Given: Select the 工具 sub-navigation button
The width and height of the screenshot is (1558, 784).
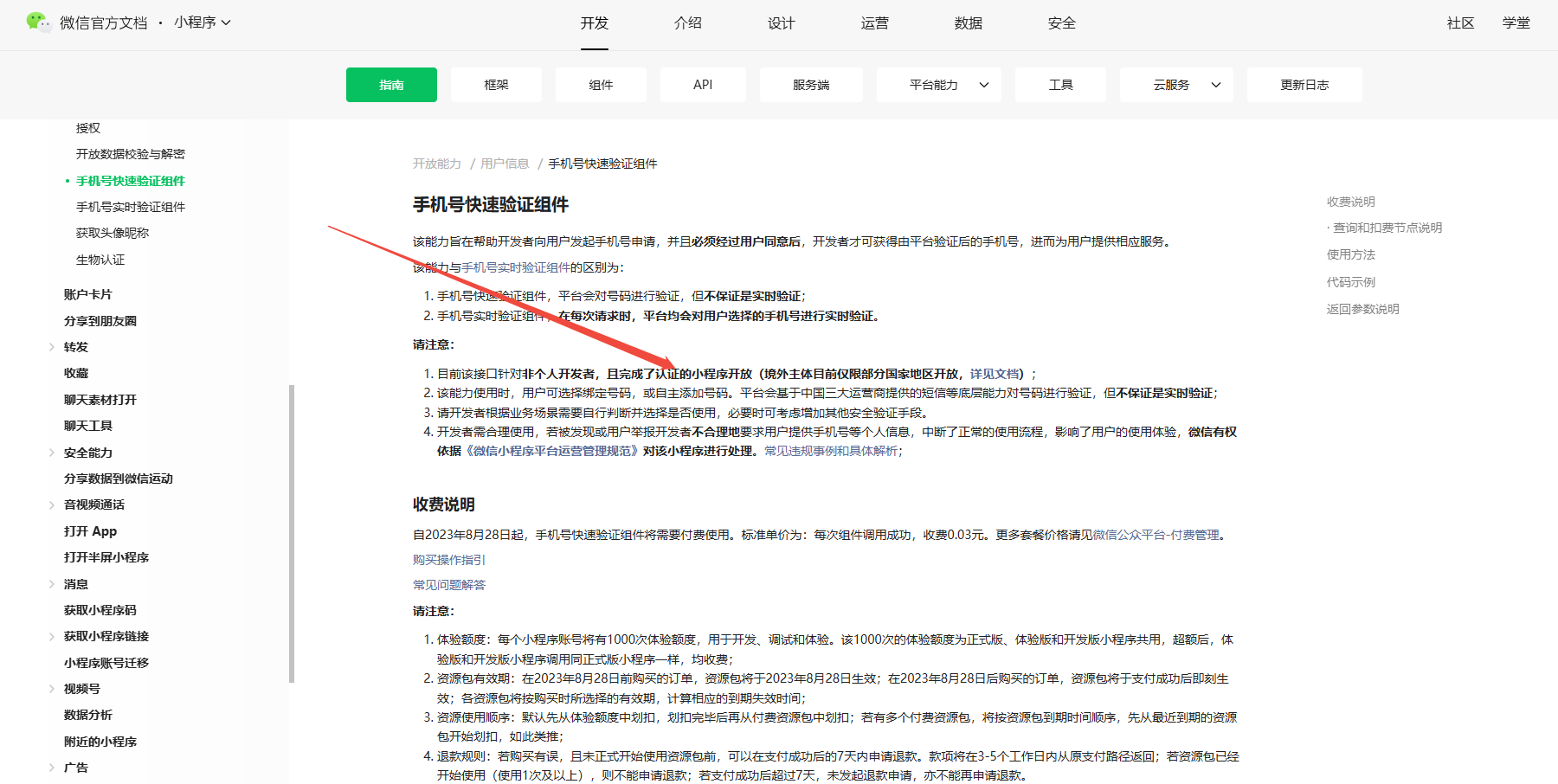Looking at the screenshot, I should pyautogui.click(x=1060, y=85).
